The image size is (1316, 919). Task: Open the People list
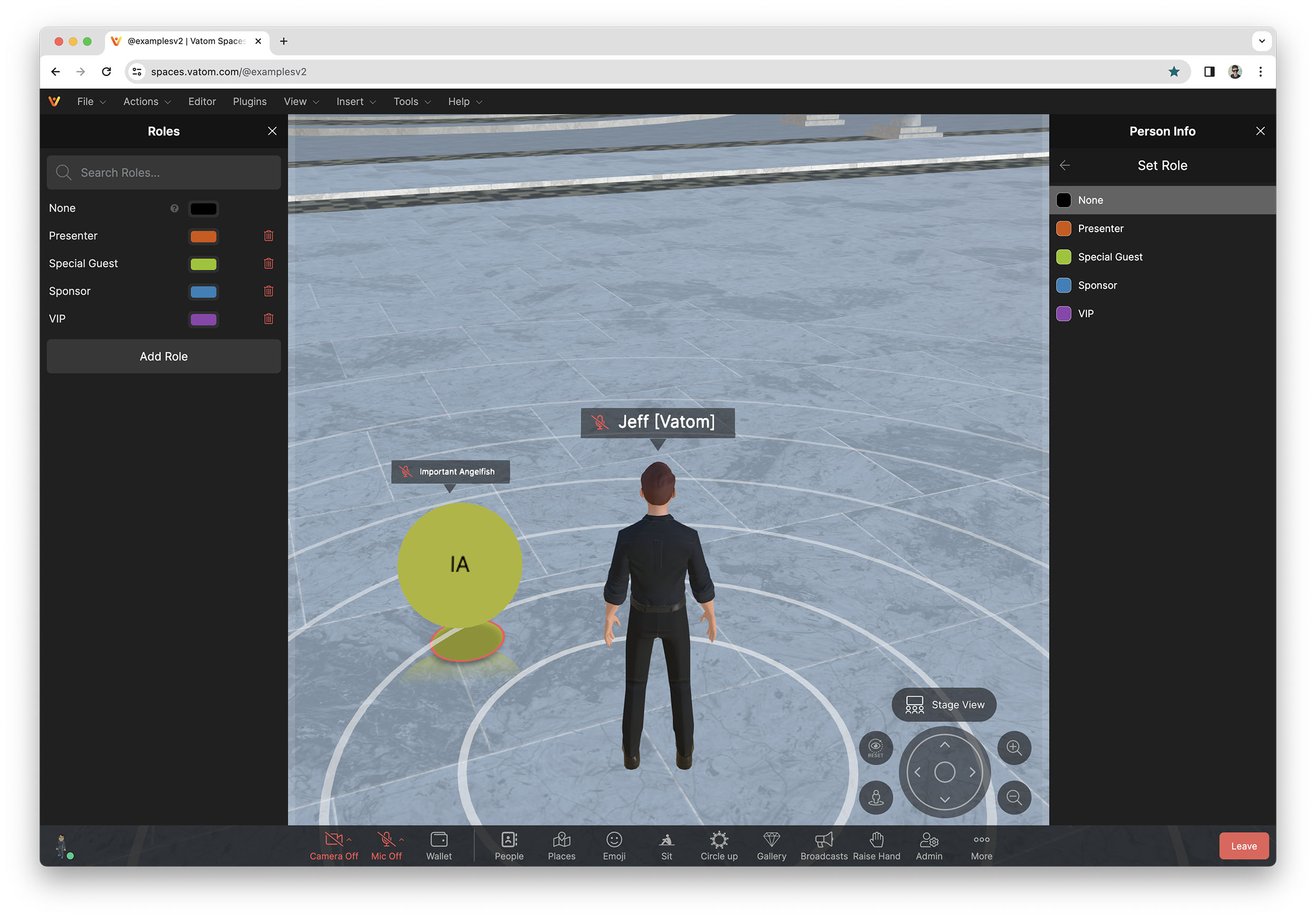(509, 846)
